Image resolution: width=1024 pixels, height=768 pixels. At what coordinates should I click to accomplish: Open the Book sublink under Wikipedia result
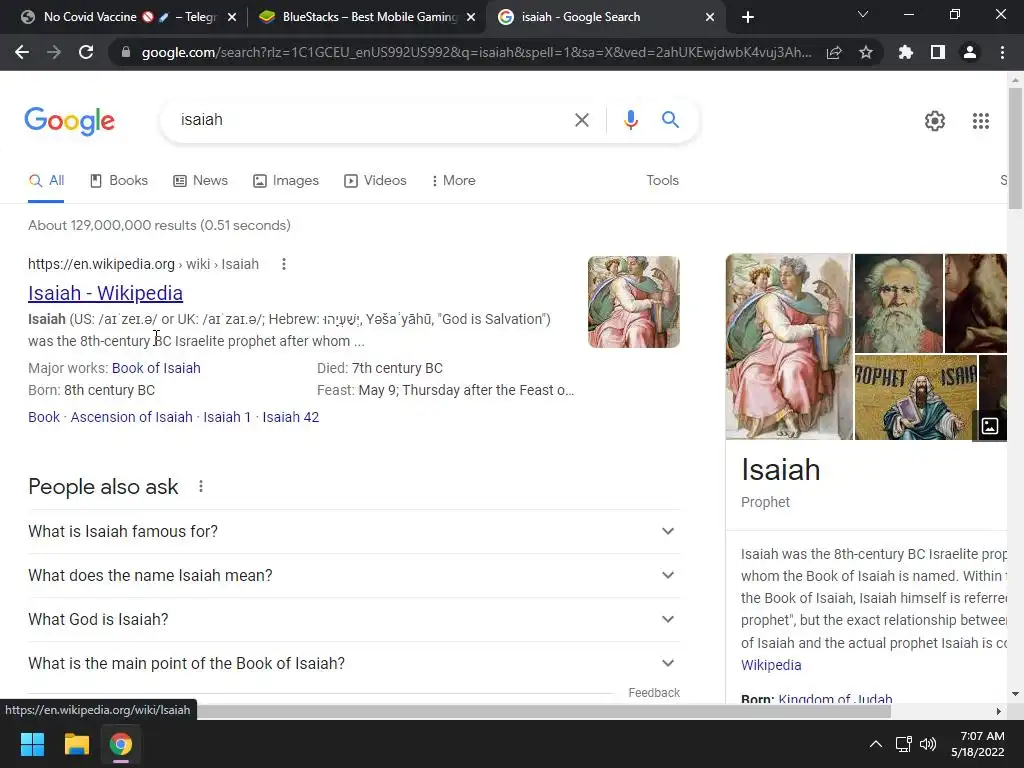point(44,417)
